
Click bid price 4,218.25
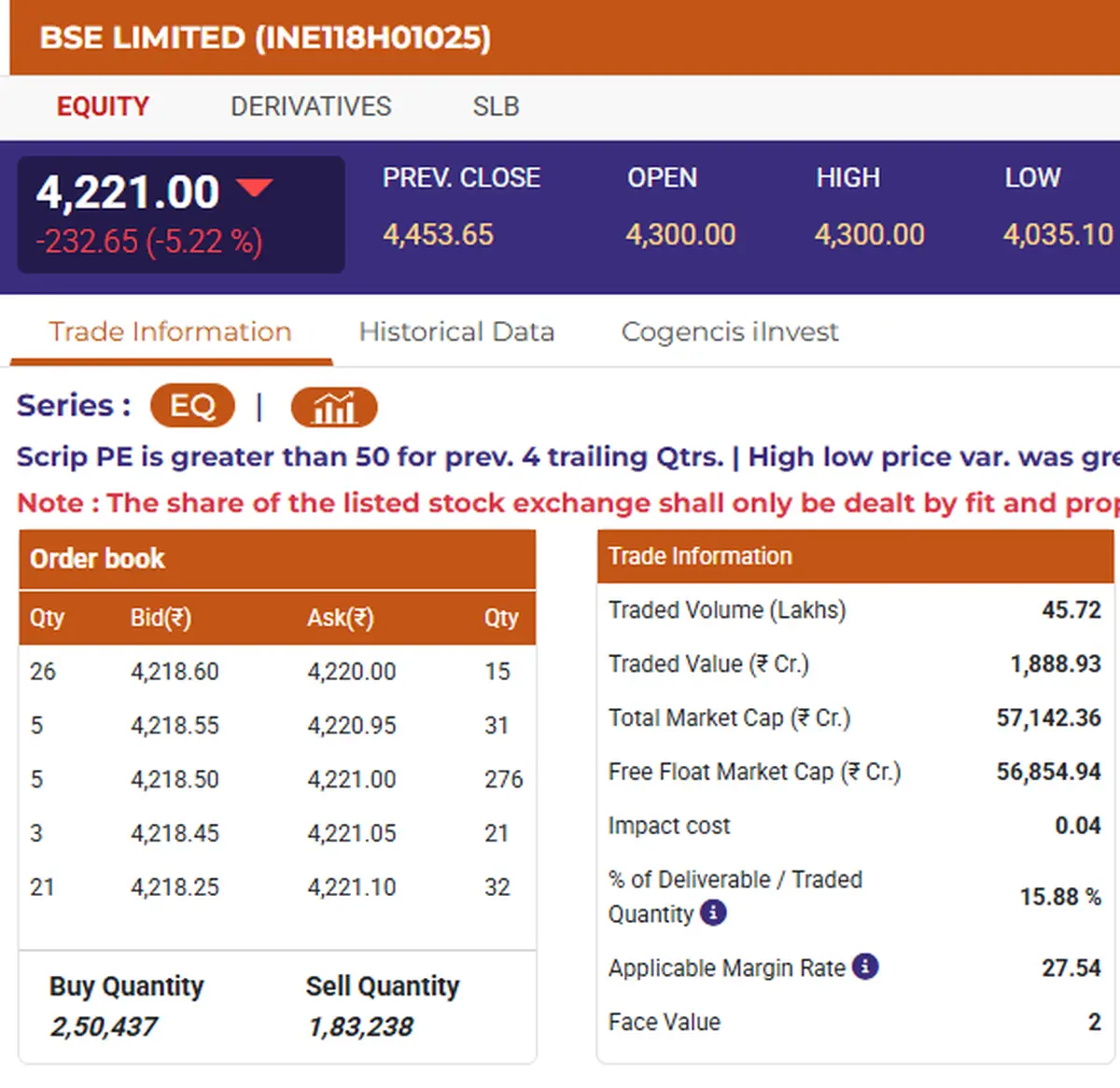175,886
